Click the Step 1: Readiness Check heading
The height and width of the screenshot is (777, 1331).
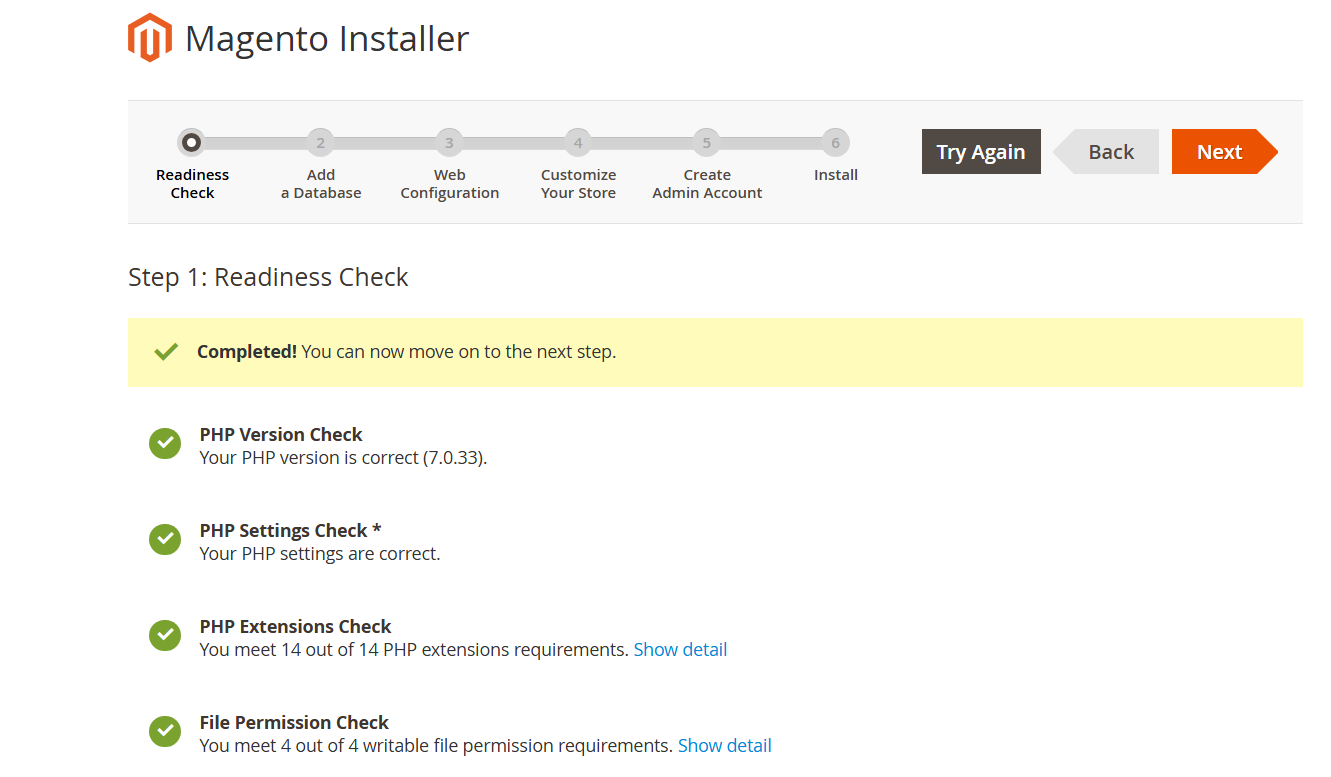tap(268, 277)
